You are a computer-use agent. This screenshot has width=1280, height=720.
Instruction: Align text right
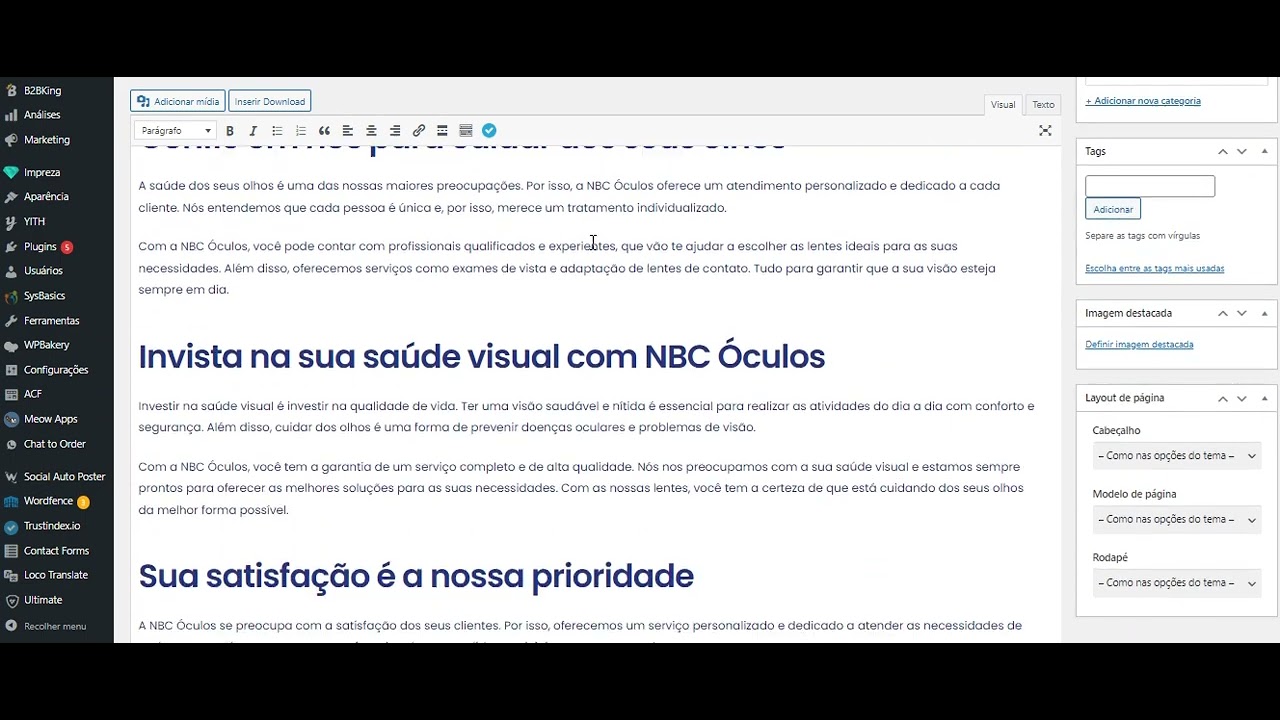[x=395, y=131]
